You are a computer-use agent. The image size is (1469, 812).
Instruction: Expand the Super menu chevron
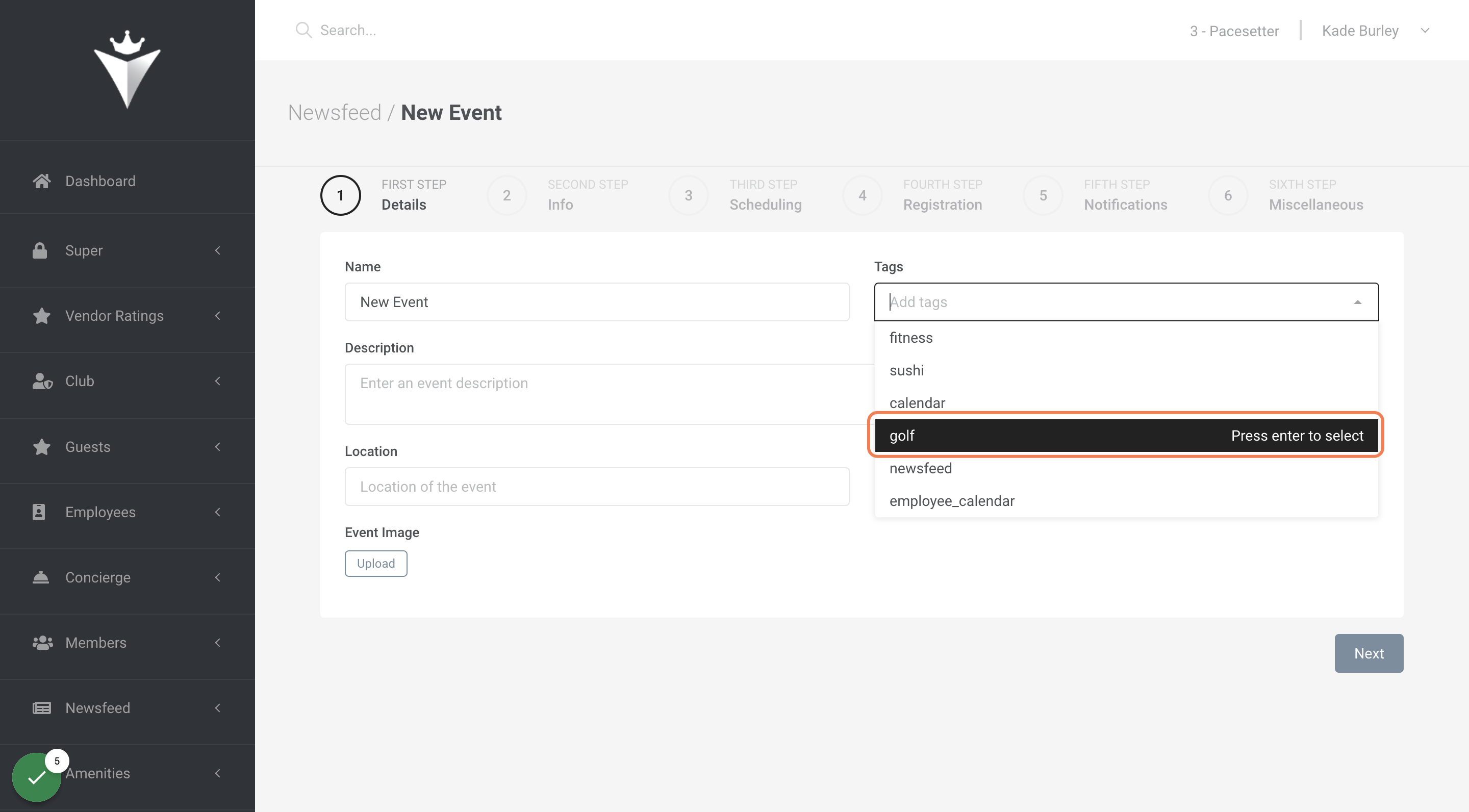point(217,250)
